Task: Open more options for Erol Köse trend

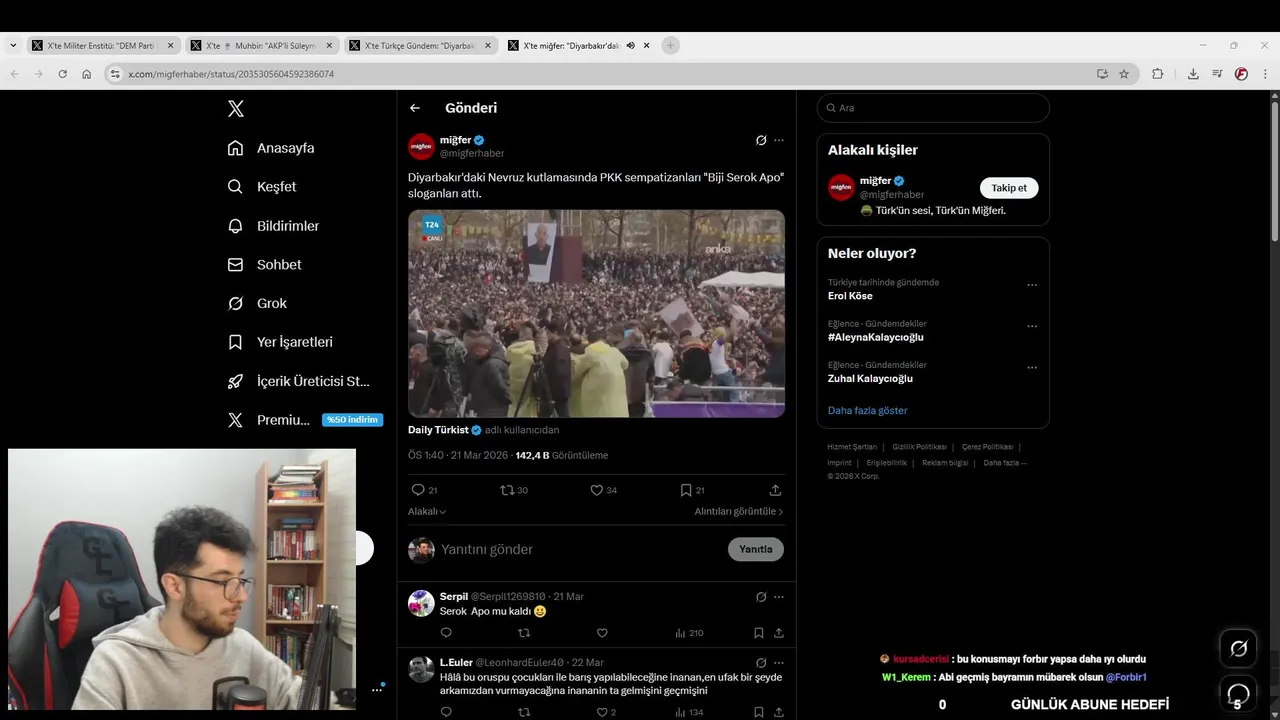Action: [1032, 285]
